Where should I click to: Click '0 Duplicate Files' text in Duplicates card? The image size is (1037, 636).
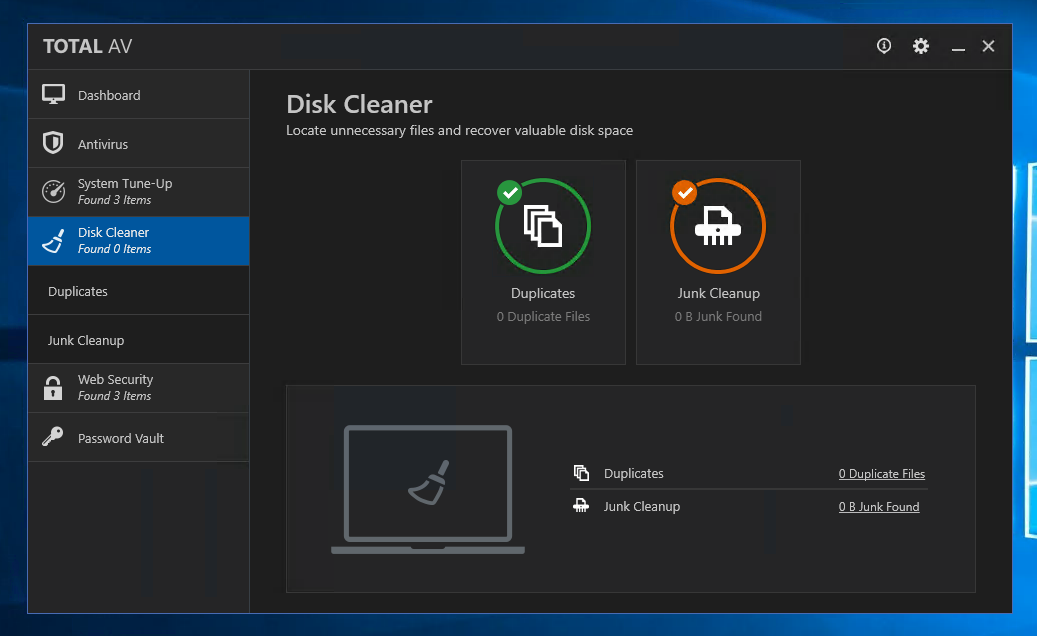pos(543,317)
